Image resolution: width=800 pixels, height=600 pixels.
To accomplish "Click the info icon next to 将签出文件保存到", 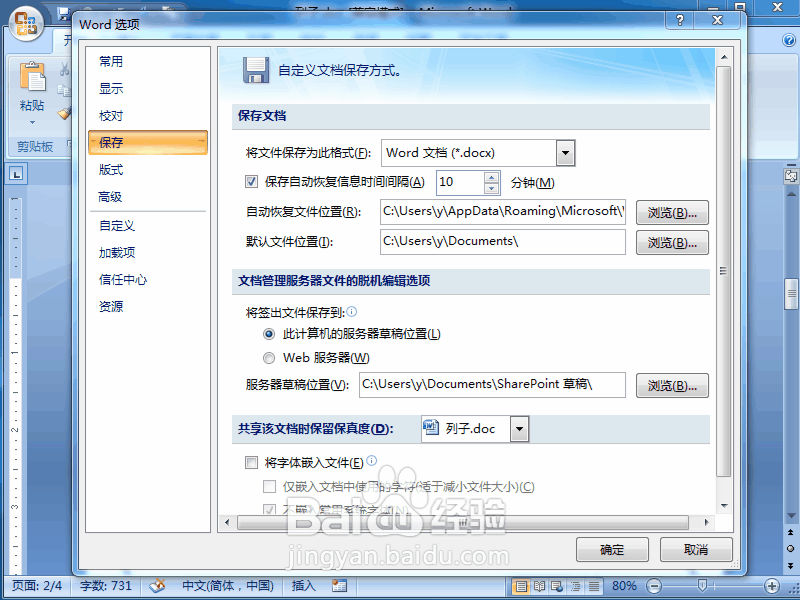I will coord(352,311).
